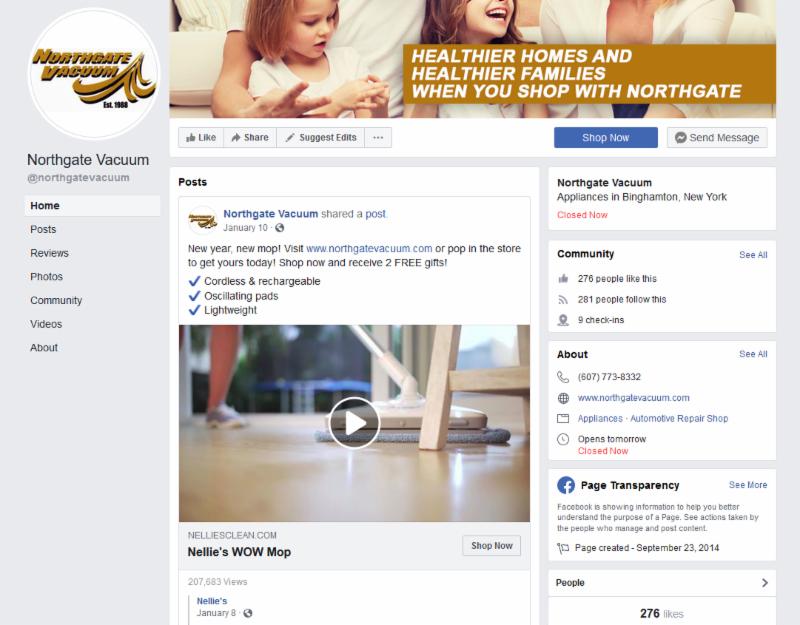Click the Send Message messenger button
This screenshot has width=800, height=625.
717,138
